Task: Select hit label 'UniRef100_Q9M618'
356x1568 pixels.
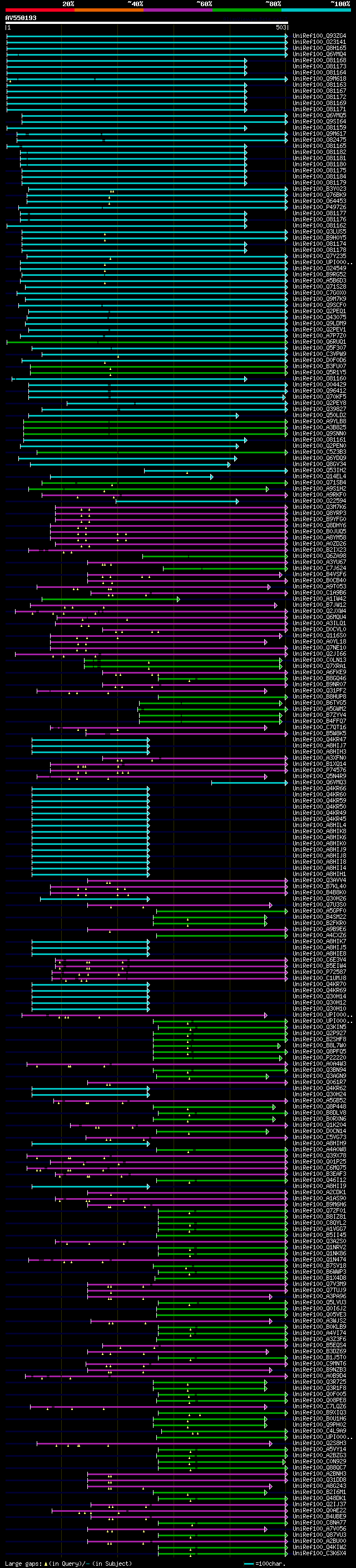Action: tap(319, 78)
